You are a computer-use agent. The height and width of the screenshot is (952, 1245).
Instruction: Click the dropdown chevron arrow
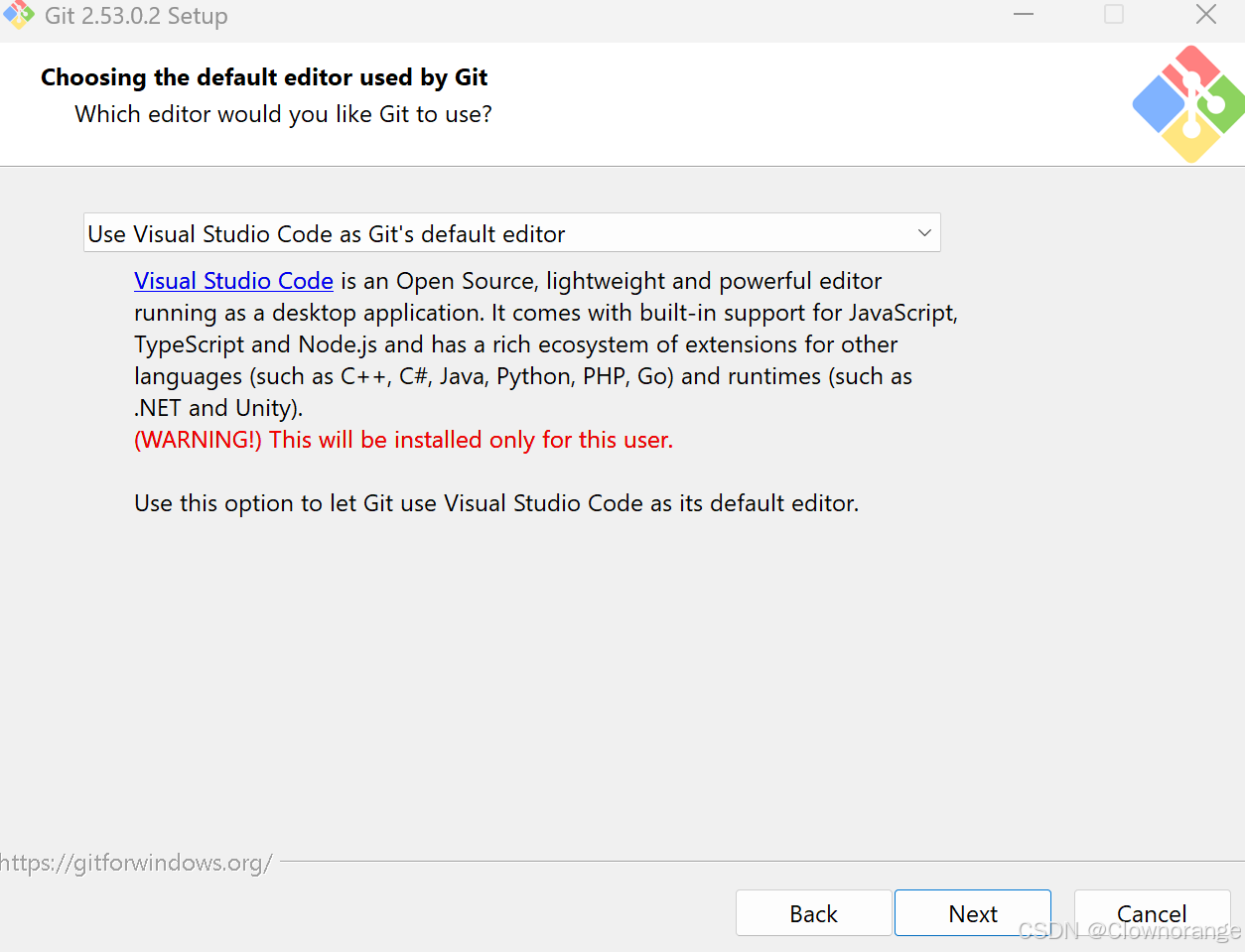point(924,233)
